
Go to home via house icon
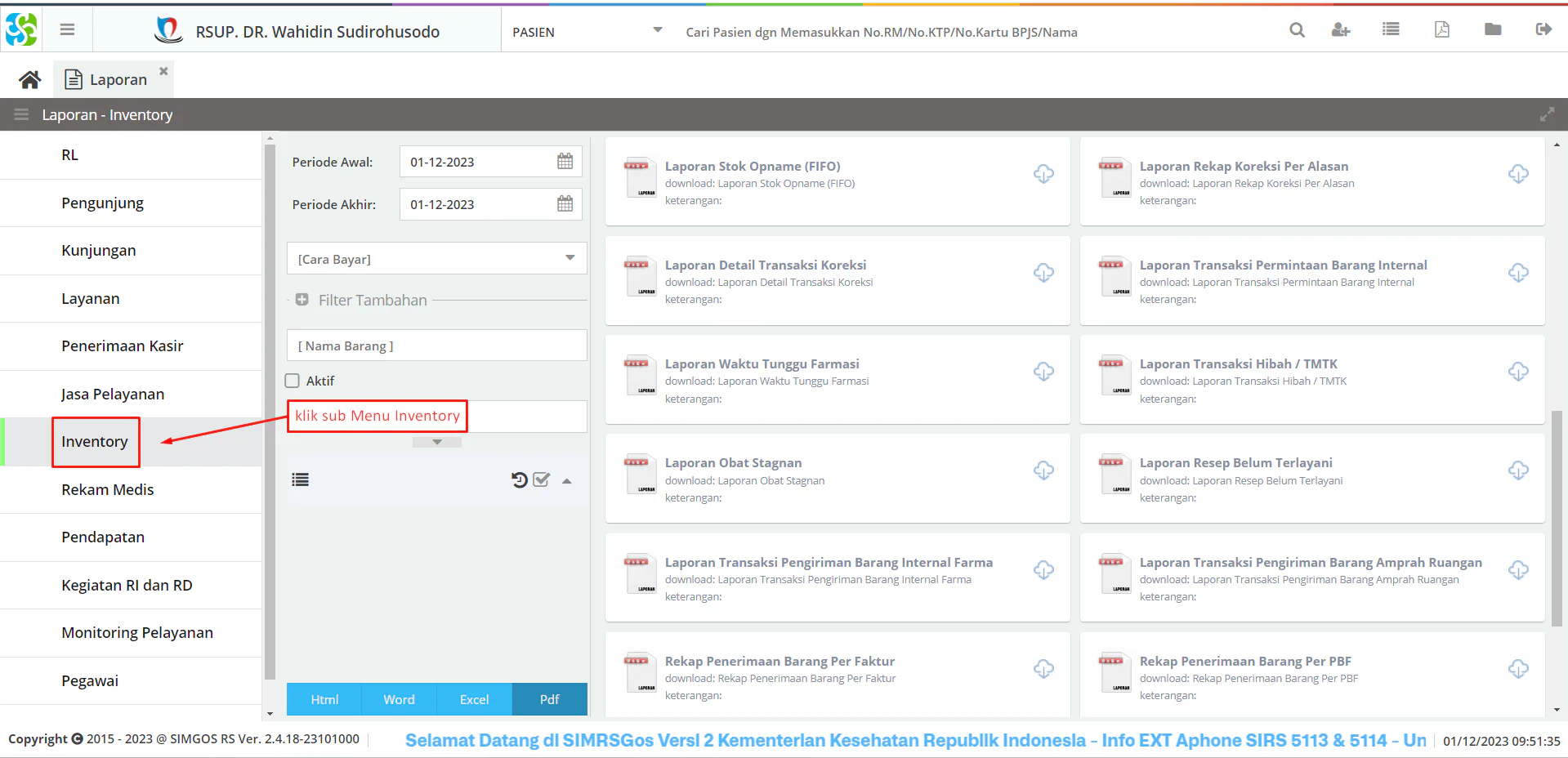tap(30, 79)
